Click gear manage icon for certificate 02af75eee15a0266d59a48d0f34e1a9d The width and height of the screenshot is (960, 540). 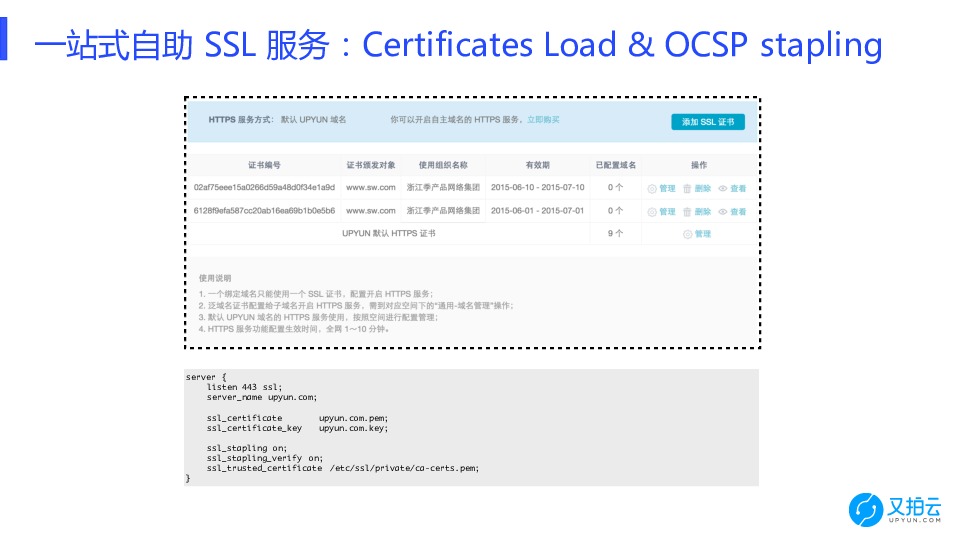tap(652, 189)
